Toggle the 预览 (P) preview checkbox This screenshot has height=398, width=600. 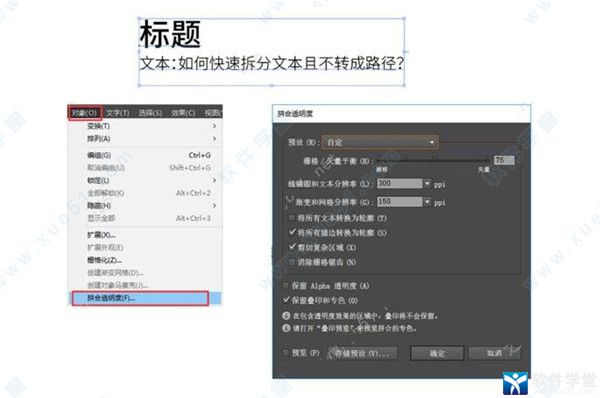pos(286,353)
